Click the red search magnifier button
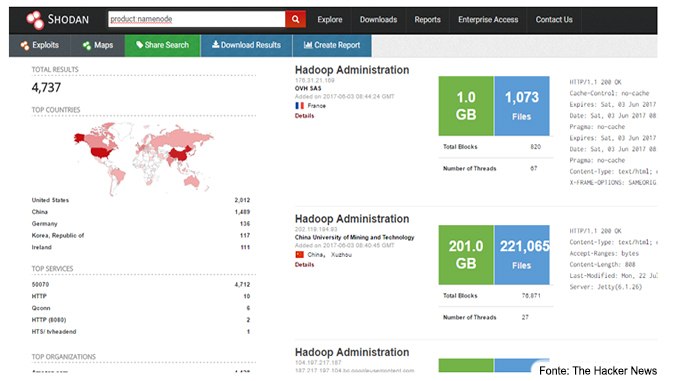The height and width of the screenshot is (381, 678). pyautogui.click(x=295, y=19)
